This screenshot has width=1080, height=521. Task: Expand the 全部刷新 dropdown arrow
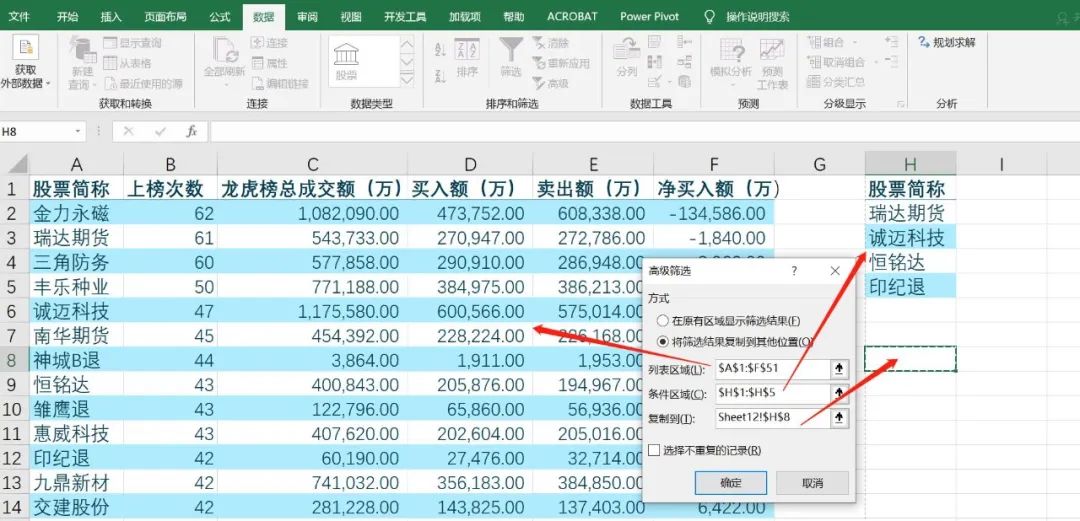click(x=227, y=85)
